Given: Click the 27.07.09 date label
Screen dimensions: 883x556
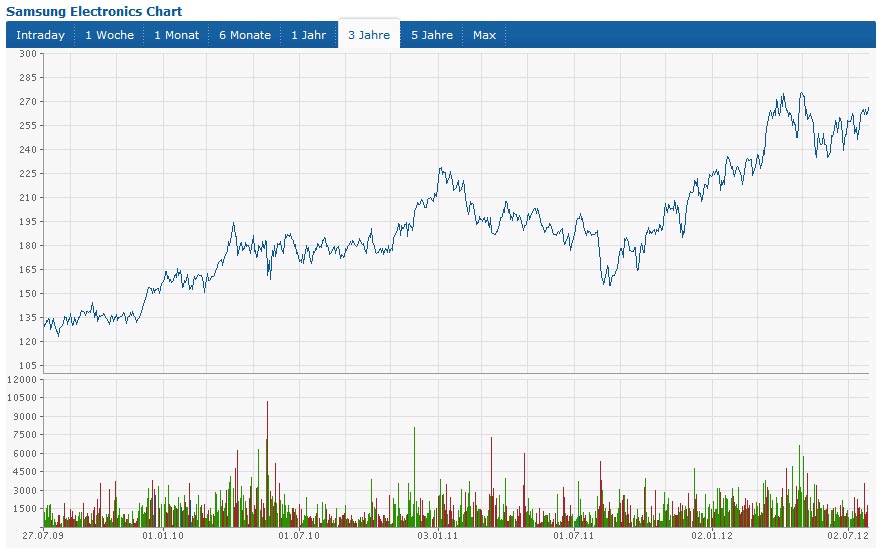Looking at the screenshot, I should pos(43,537).
